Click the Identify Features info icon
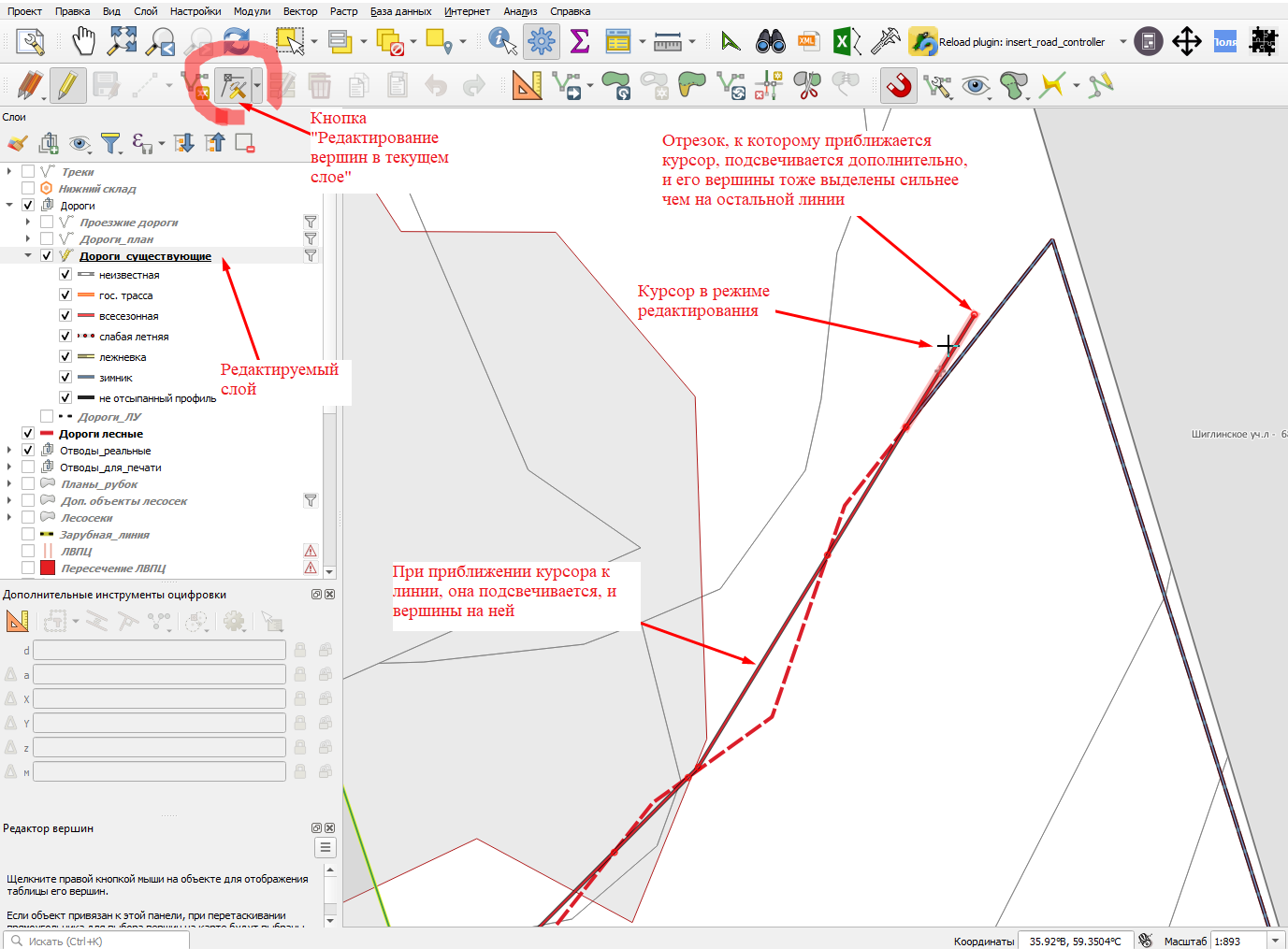The height and width of the screenshot is (949, 1288). tap(502, 41)
